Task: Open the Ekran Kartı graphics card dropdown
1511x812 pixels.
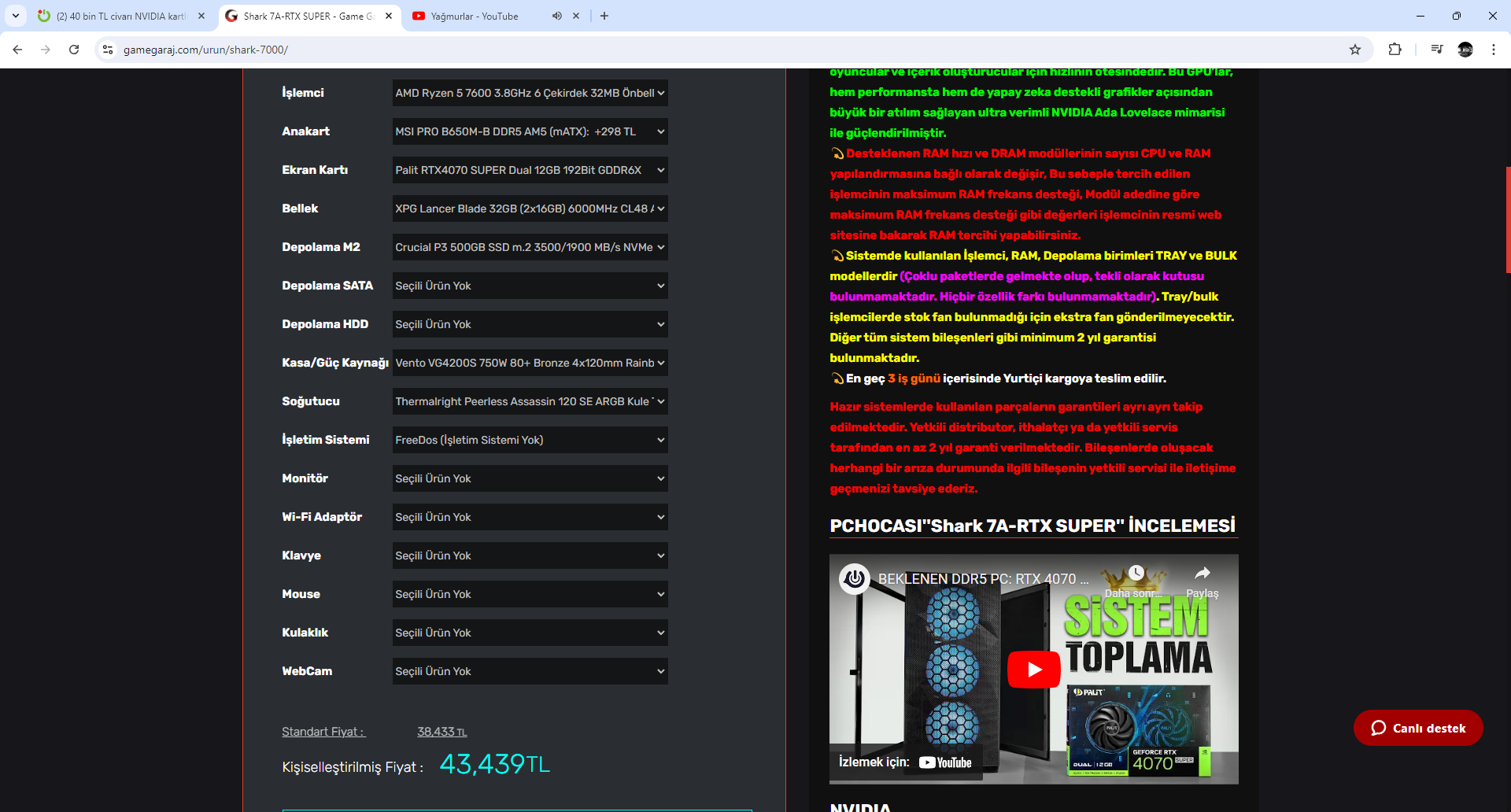Action: coord(530,170)
